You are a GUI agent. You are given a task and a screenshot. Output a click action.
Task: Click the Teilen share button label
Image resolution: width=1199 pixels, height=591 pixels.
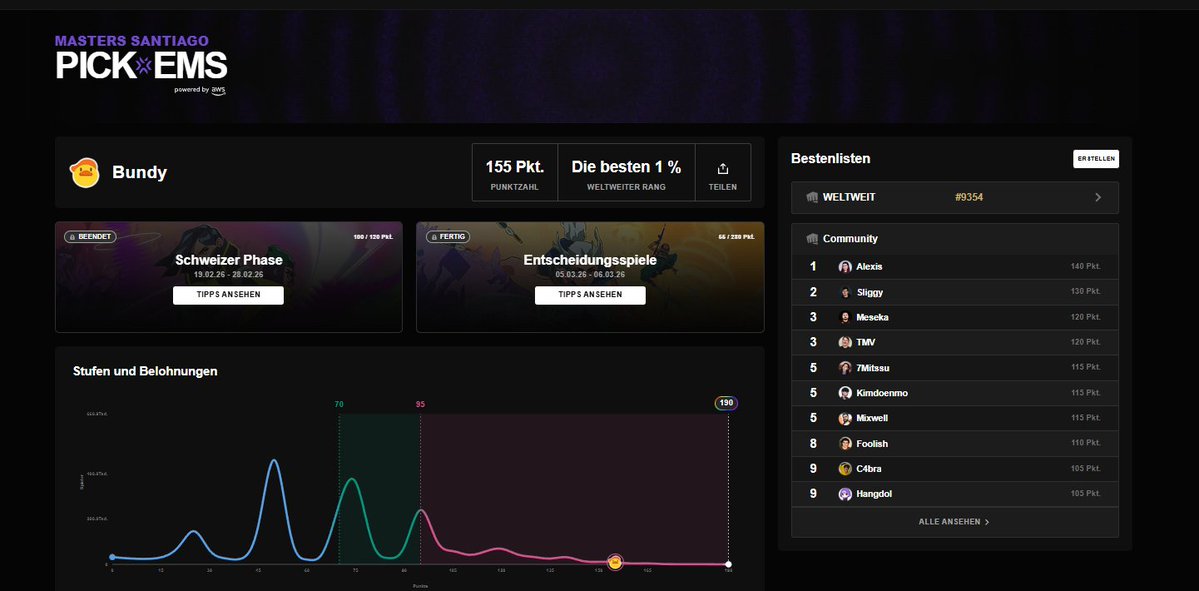coord(723,187)
